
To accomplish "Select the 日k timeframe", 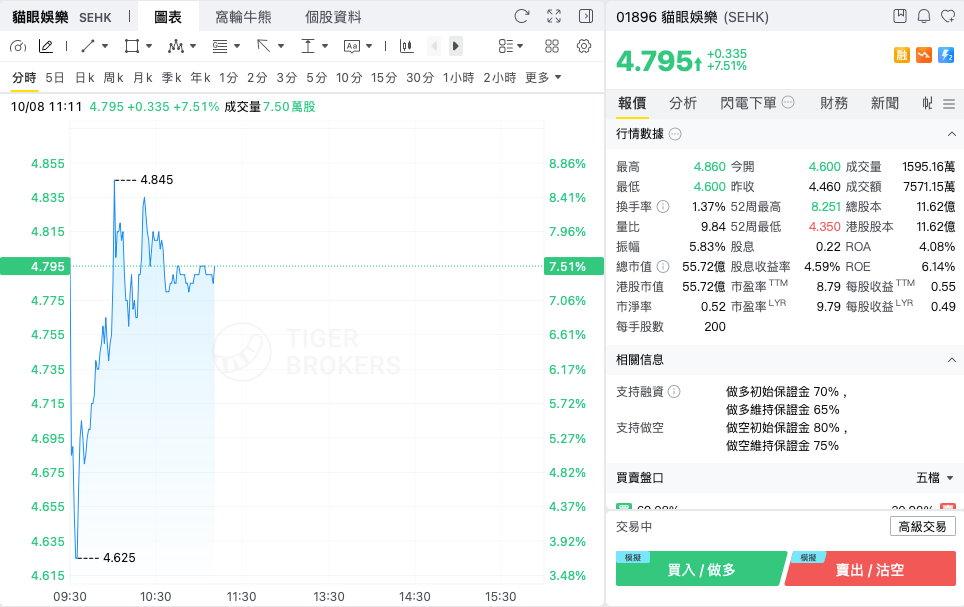I will (85, 77).
